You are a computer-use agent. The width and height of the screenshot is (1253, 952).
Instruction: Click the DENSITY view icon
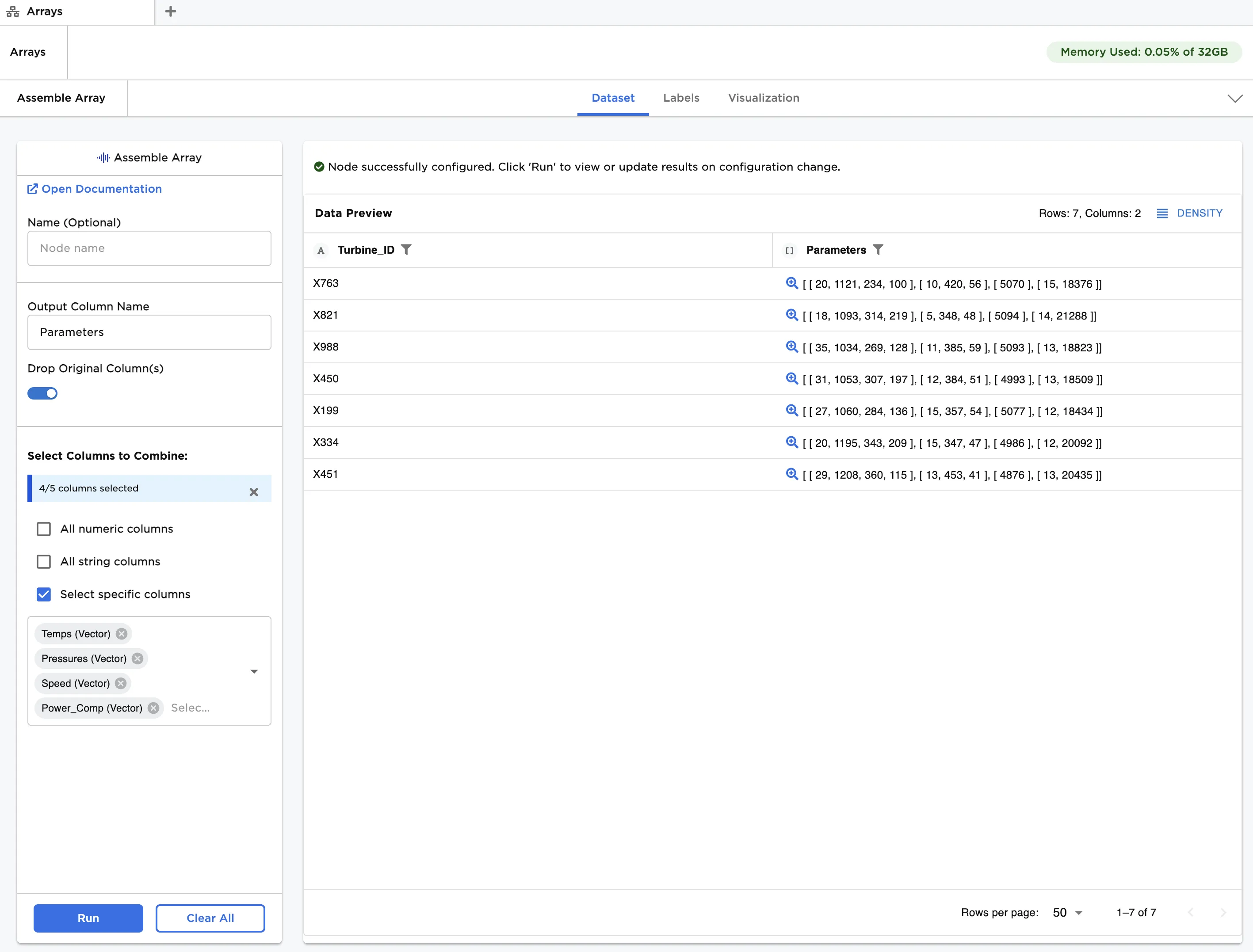point(1163,213)
